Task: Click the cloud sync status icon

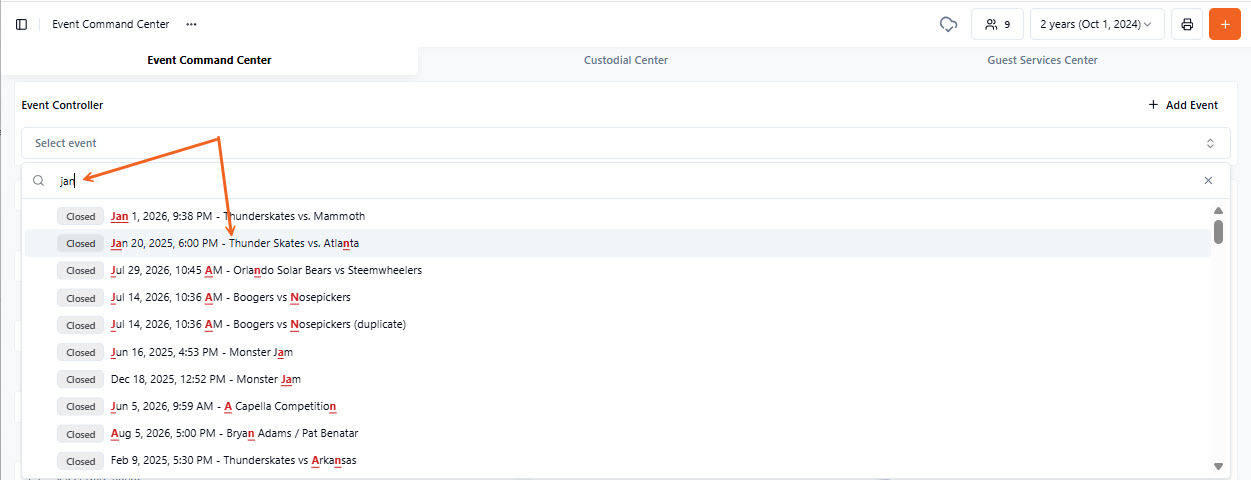Action: click(x=948, y=24)
